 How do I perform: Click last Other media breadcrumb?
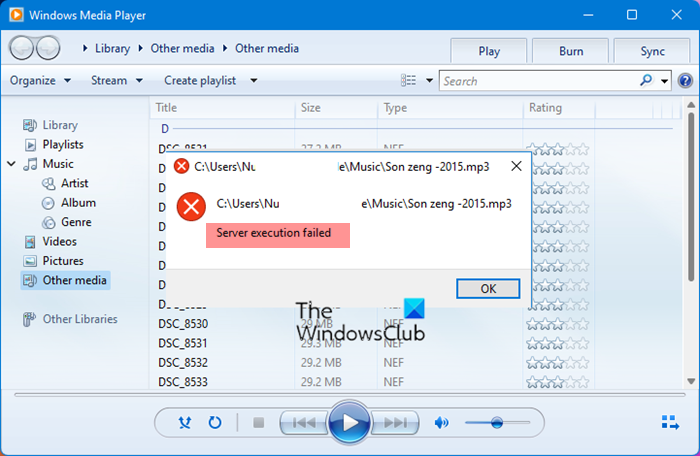[x=267, y=48]
